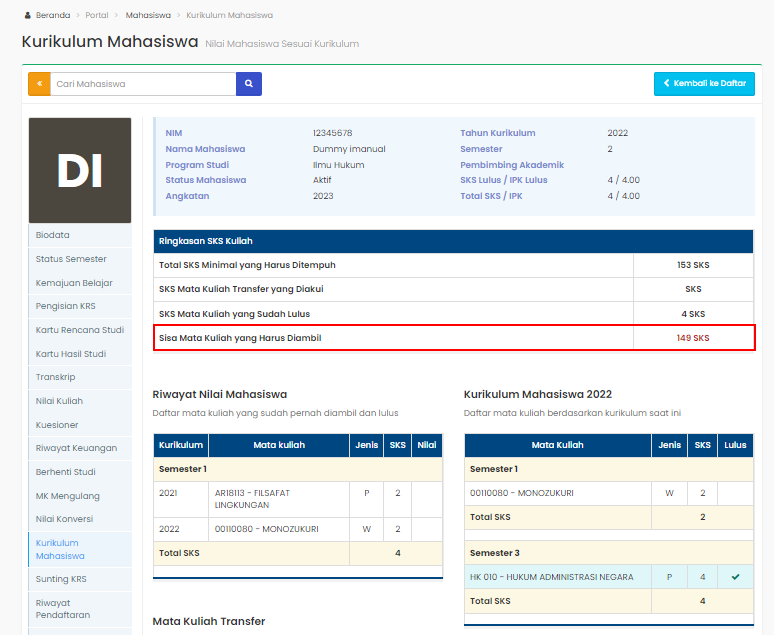Open the Biodata sidebar menu
Screen dimensions: 774x635
tap(80, 235)
